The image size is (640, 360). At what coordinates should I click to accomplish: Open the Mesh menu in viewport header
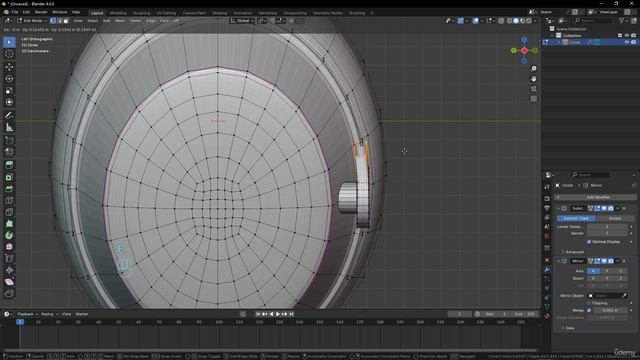(x=120, y=20)
